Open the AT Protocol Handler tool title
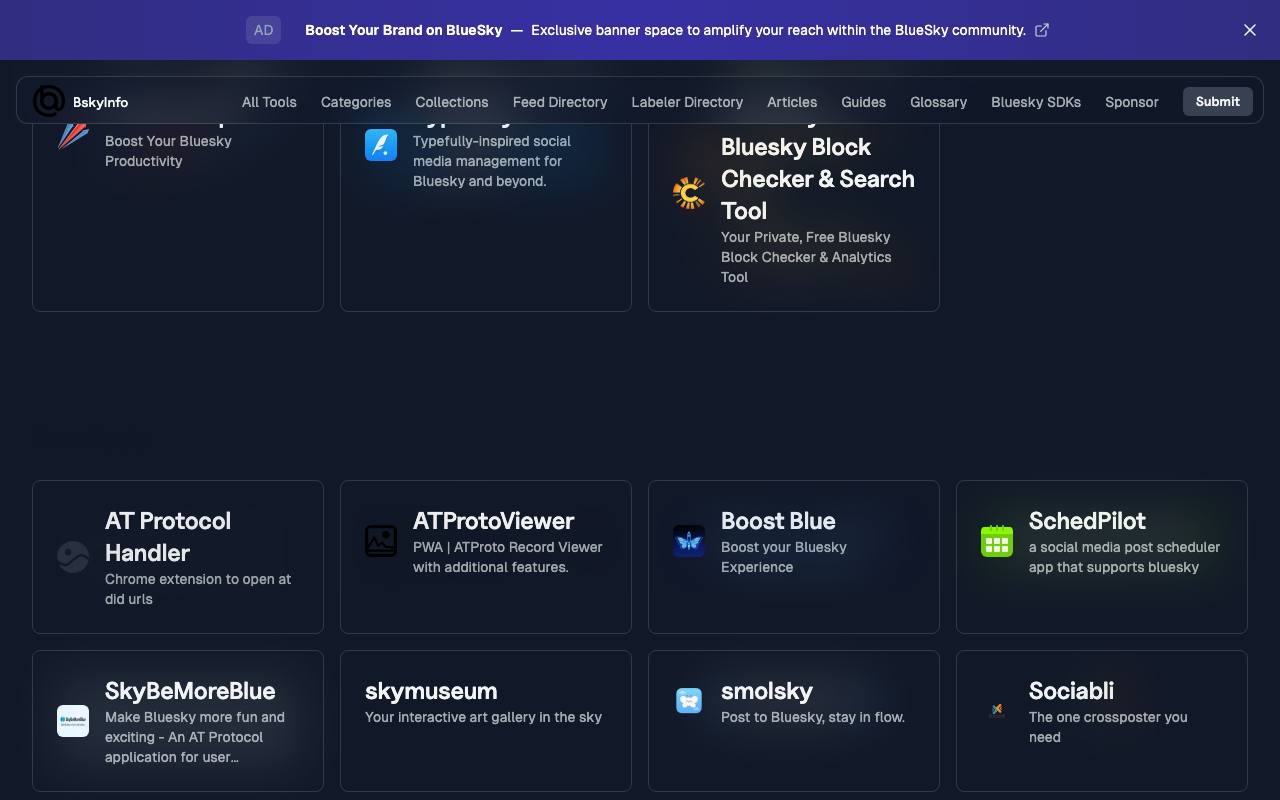This screenshot has width=1280, height=800. point(168,537)
